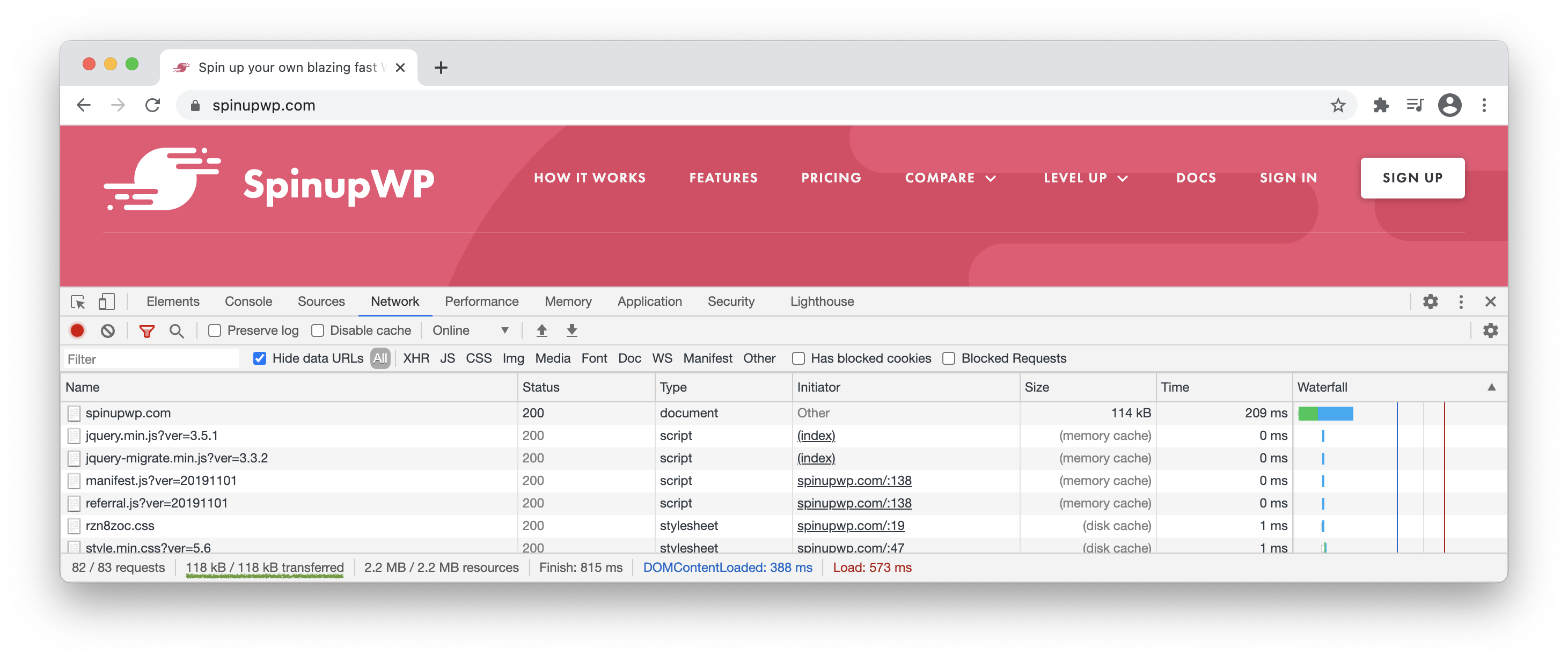Screen dimensions: 1568x662
Task: Open network search magnifier
Action: pos(177,330)
